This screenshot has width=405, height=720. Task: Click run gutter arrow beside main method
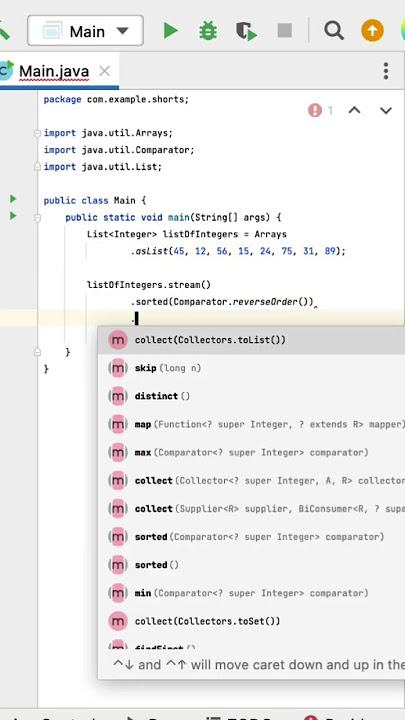click(x=13, y=215)
